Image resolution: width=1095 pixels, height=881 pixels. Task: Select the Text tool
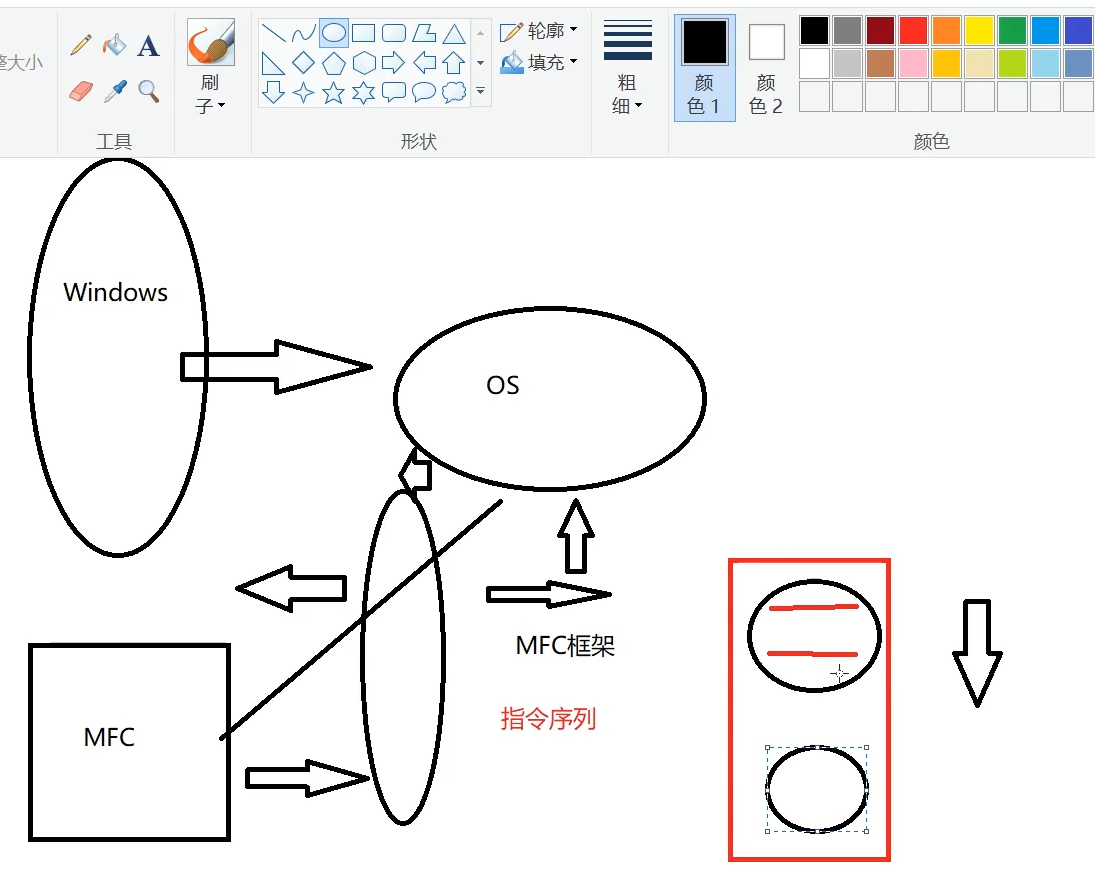(x=147, y=45)
